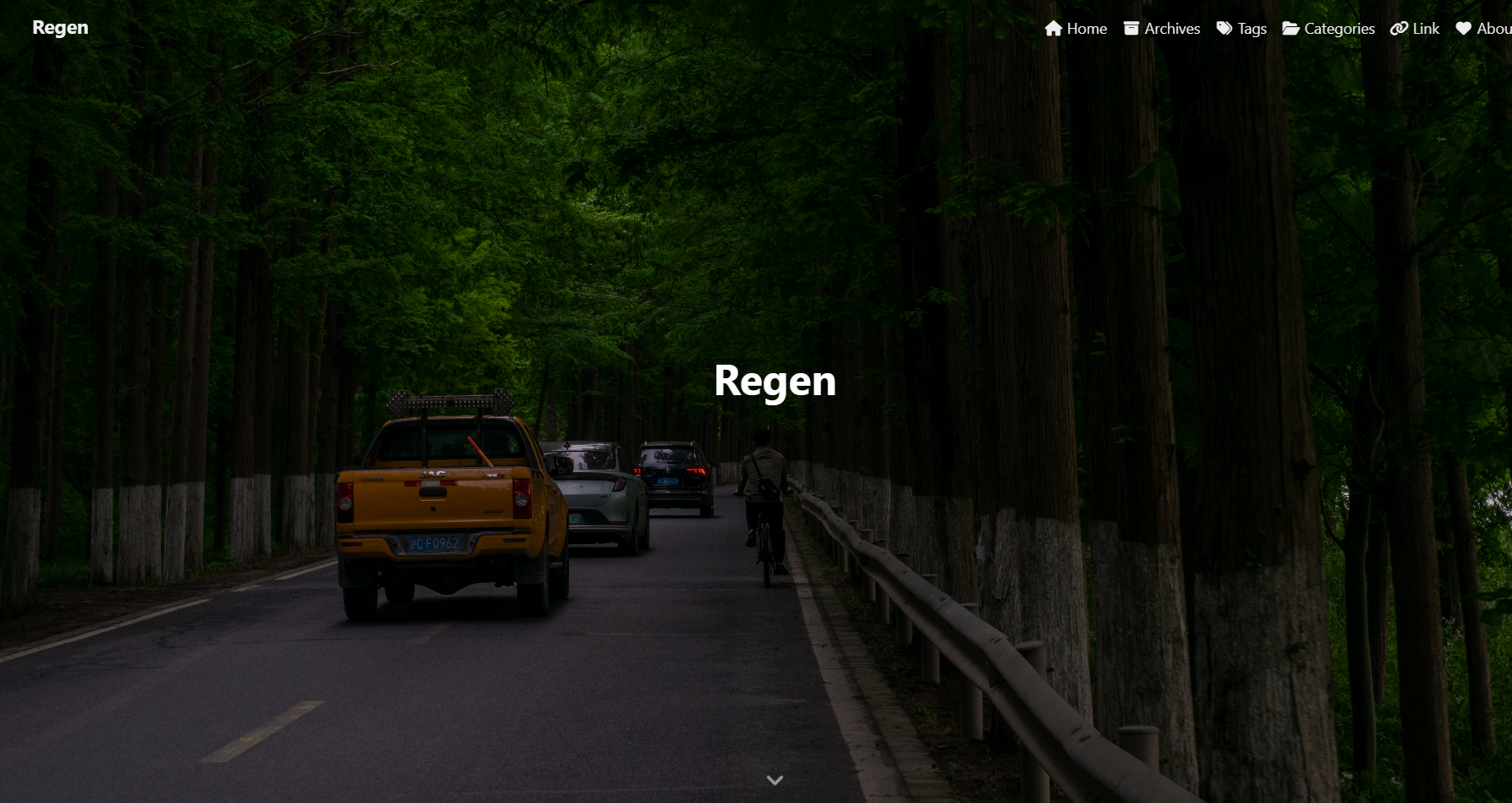1512x803 pixels.
Task: Open the Home menu link
Action: point(1076,29)
